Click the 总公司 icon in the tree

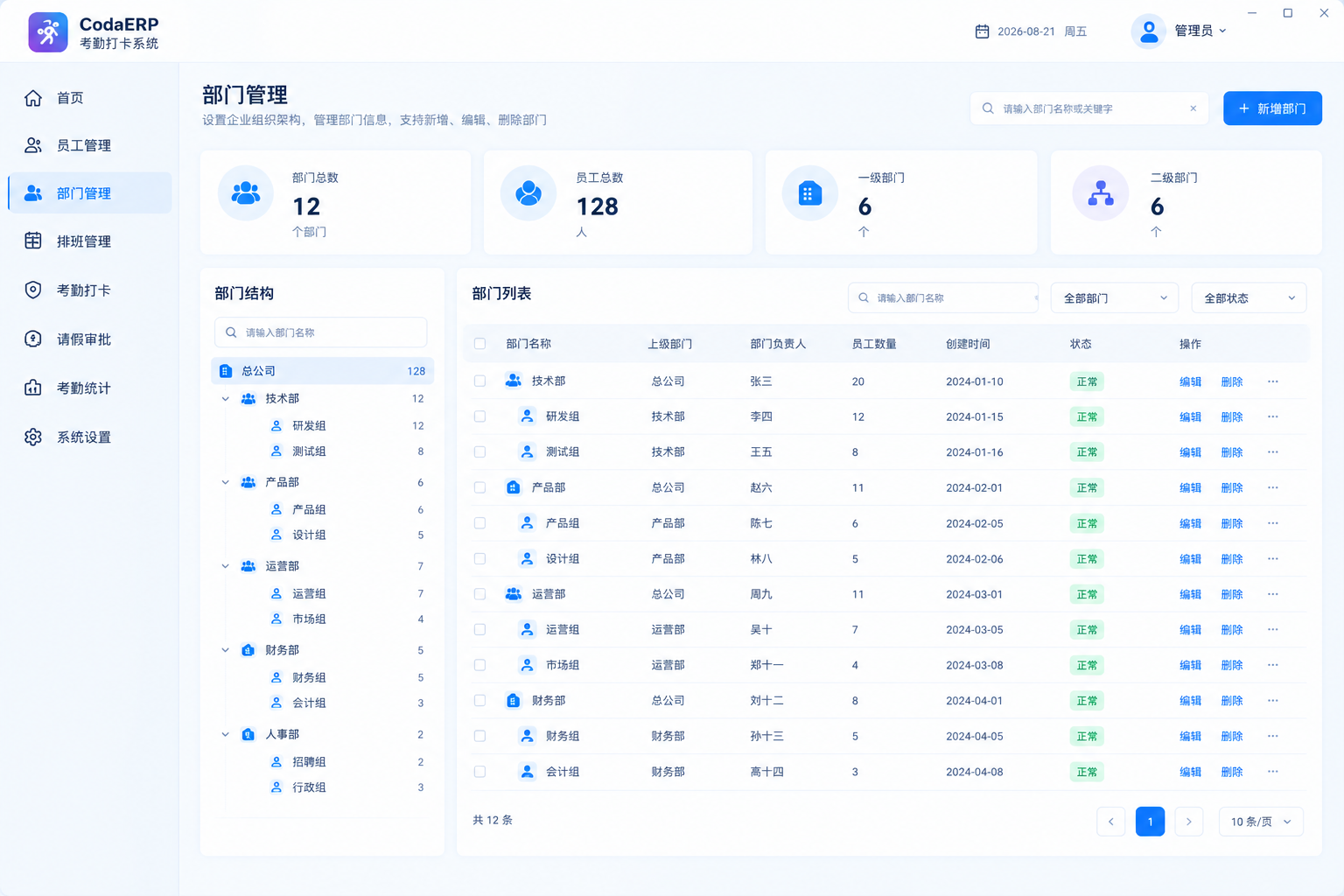(x=226, y=371)
